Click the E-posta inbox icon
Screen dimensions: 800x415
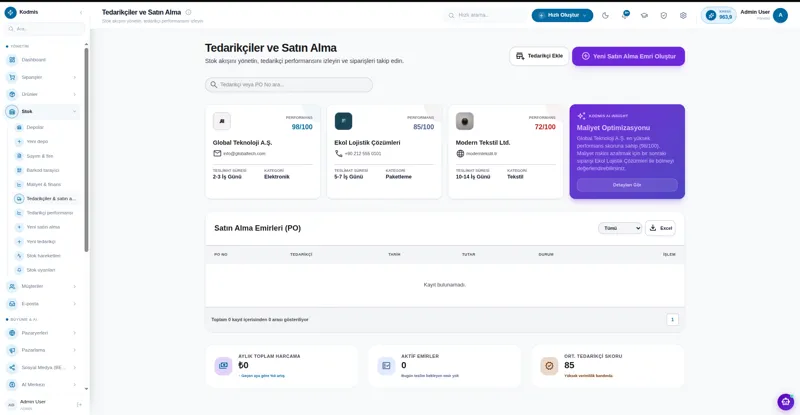tap(12, 304)
